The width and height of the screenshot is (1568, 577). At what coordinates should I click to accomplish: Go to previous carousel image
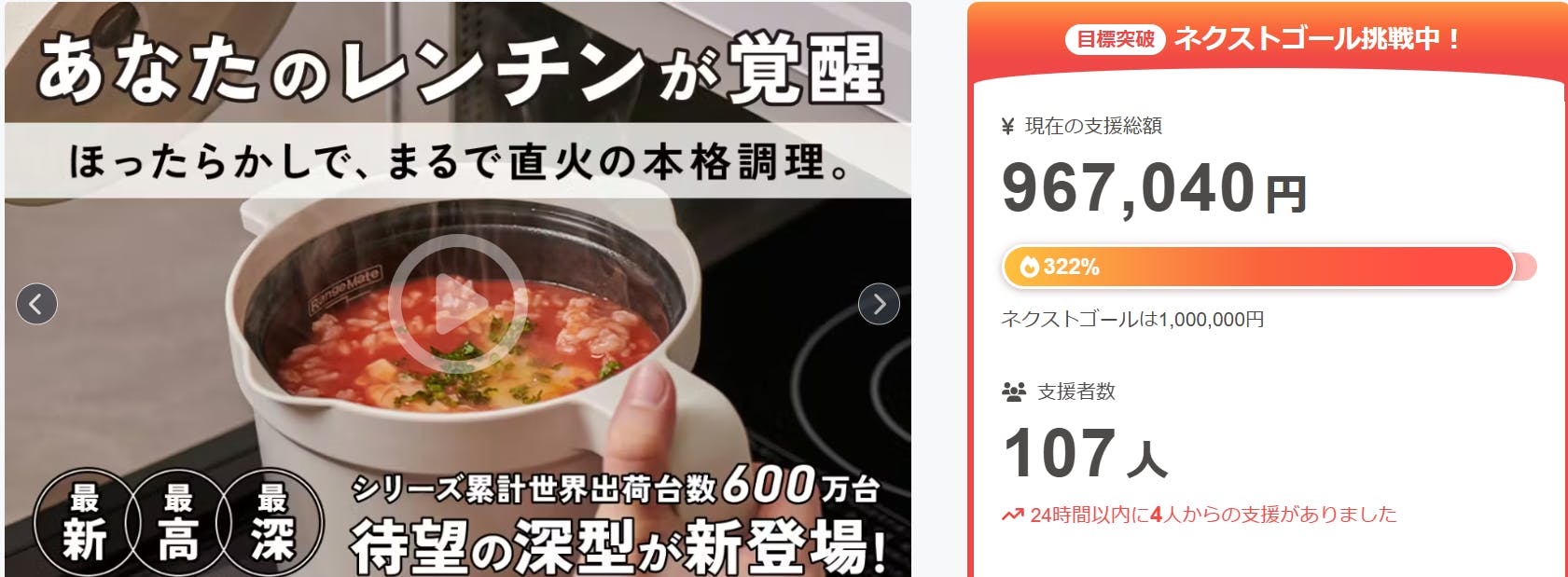[37, 304]
